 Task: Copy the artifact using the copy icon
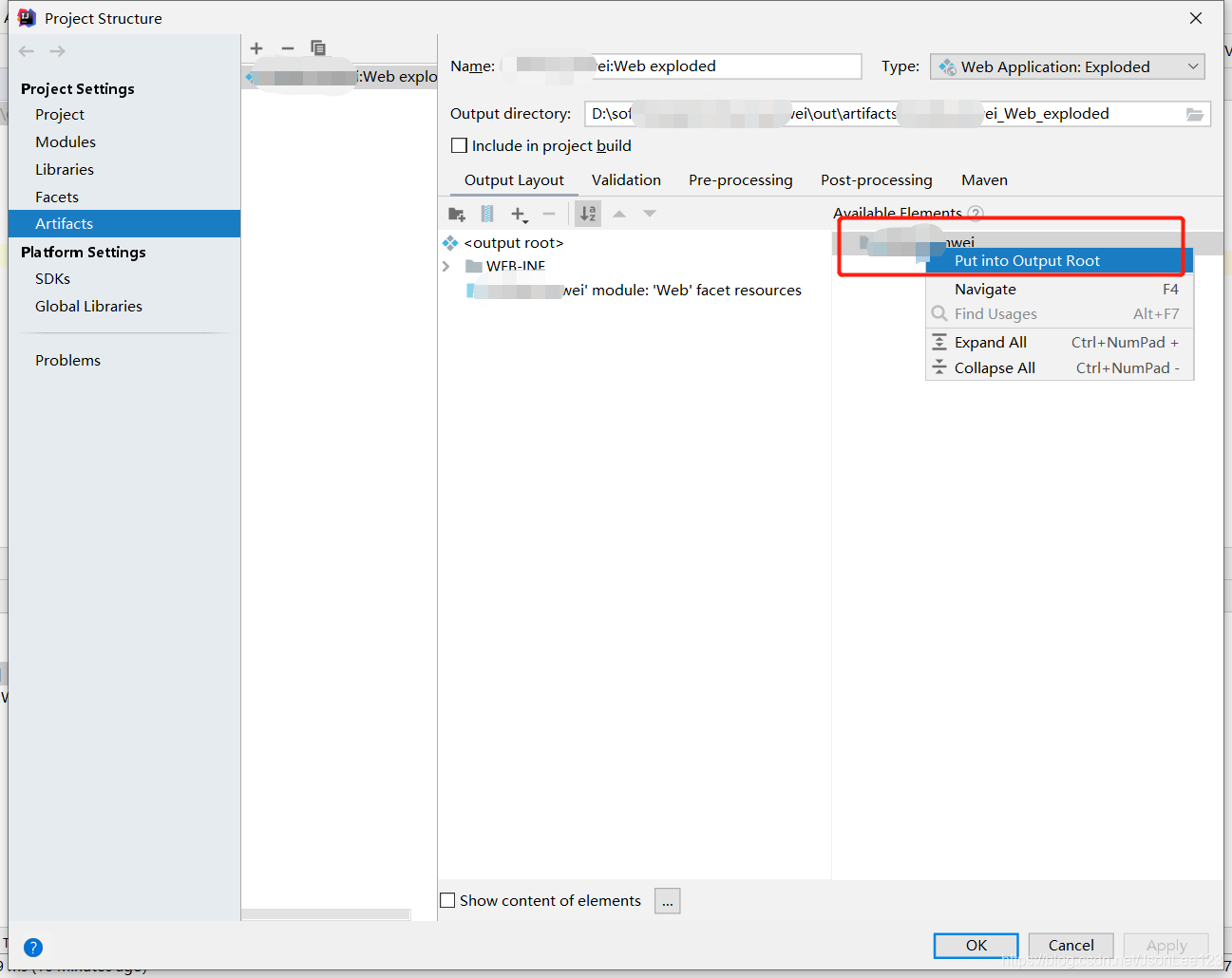tap(318, 47)
